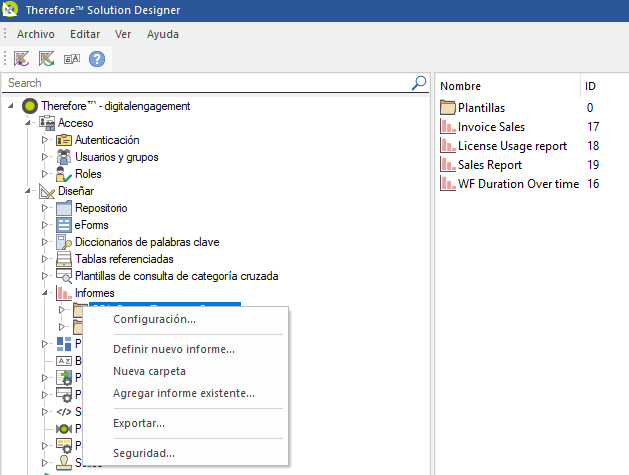Collapse the Informes node

coord(45,293)
